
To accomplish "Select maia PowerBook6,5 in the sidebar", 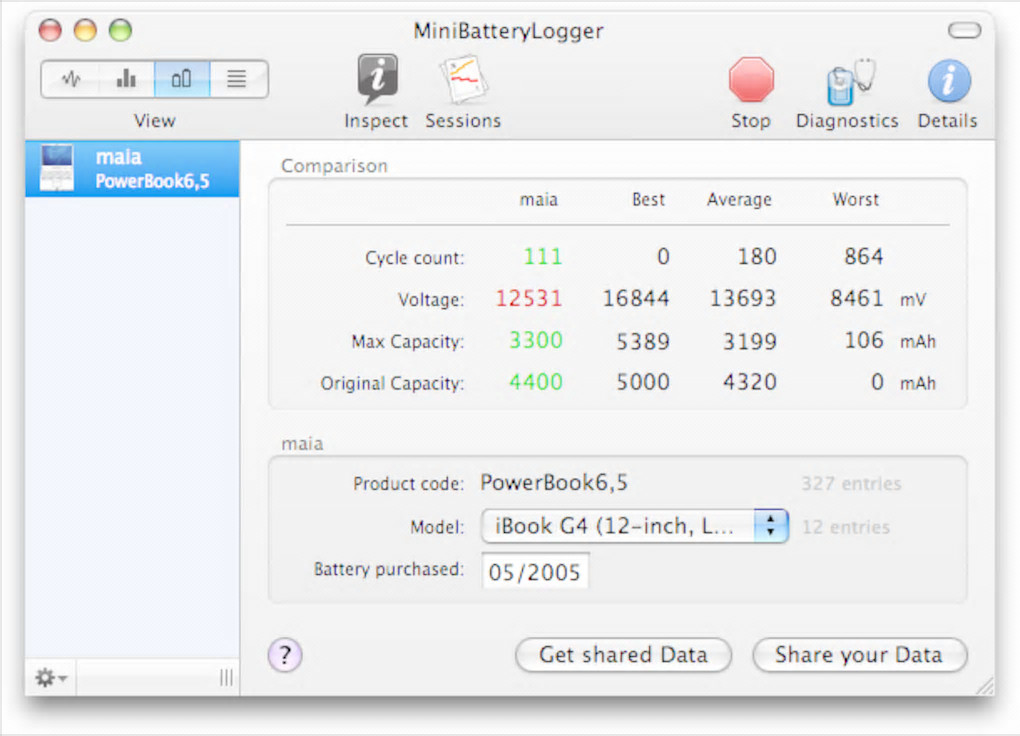I will click(133, 169).
